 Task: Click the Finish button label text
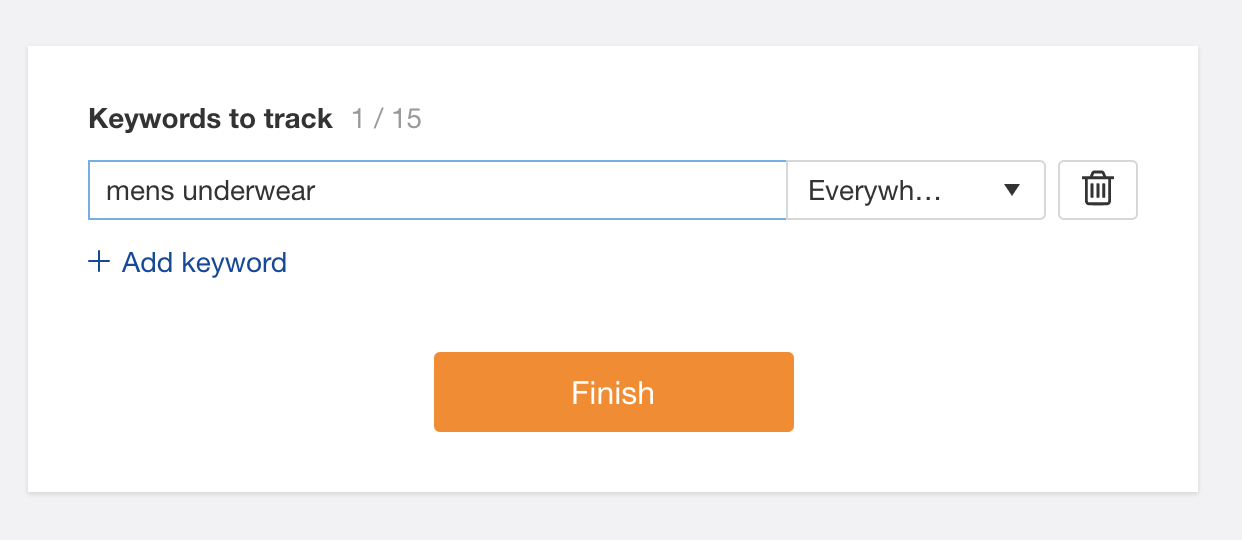tap(613, 392)
